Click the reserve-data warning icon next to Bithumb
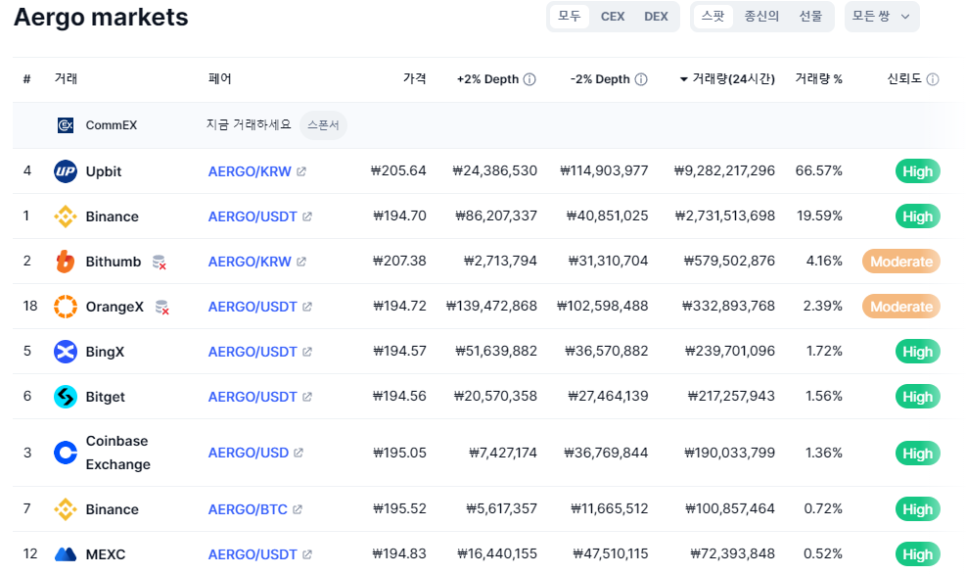Image resolution: width=966 pixels, height=575 pixels. 160,263
